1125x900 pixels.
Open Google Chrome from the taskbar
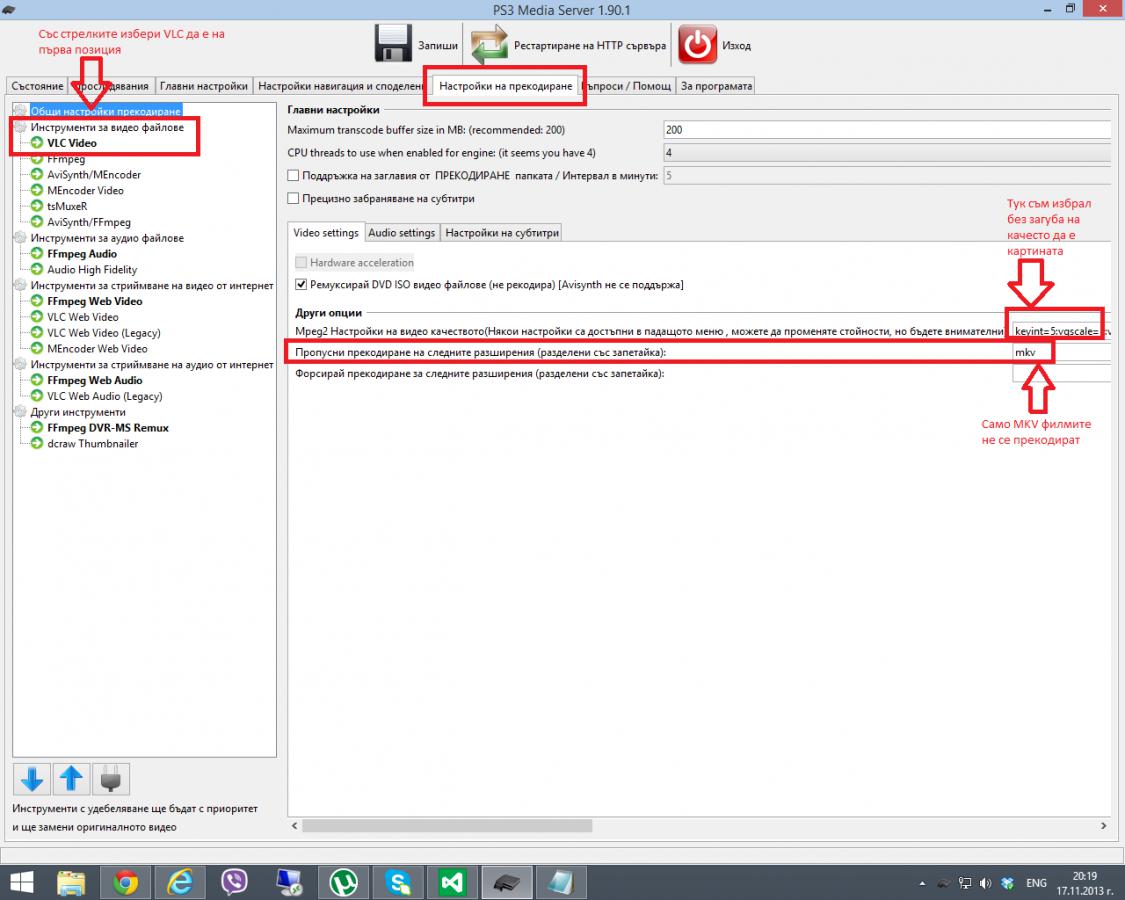(x=124, y=882)
